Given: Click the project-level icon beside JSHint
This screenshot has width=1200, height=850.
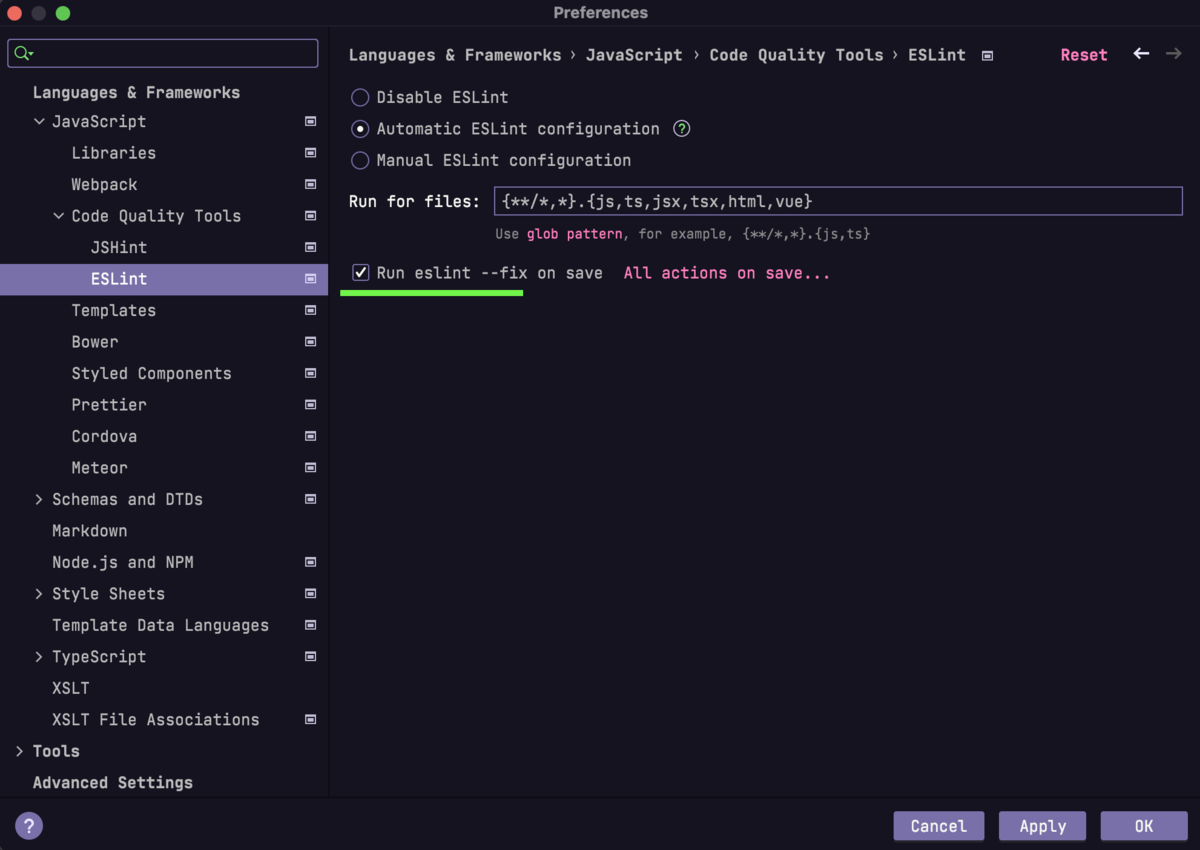Looking at the screenshot, I should 311,247.
